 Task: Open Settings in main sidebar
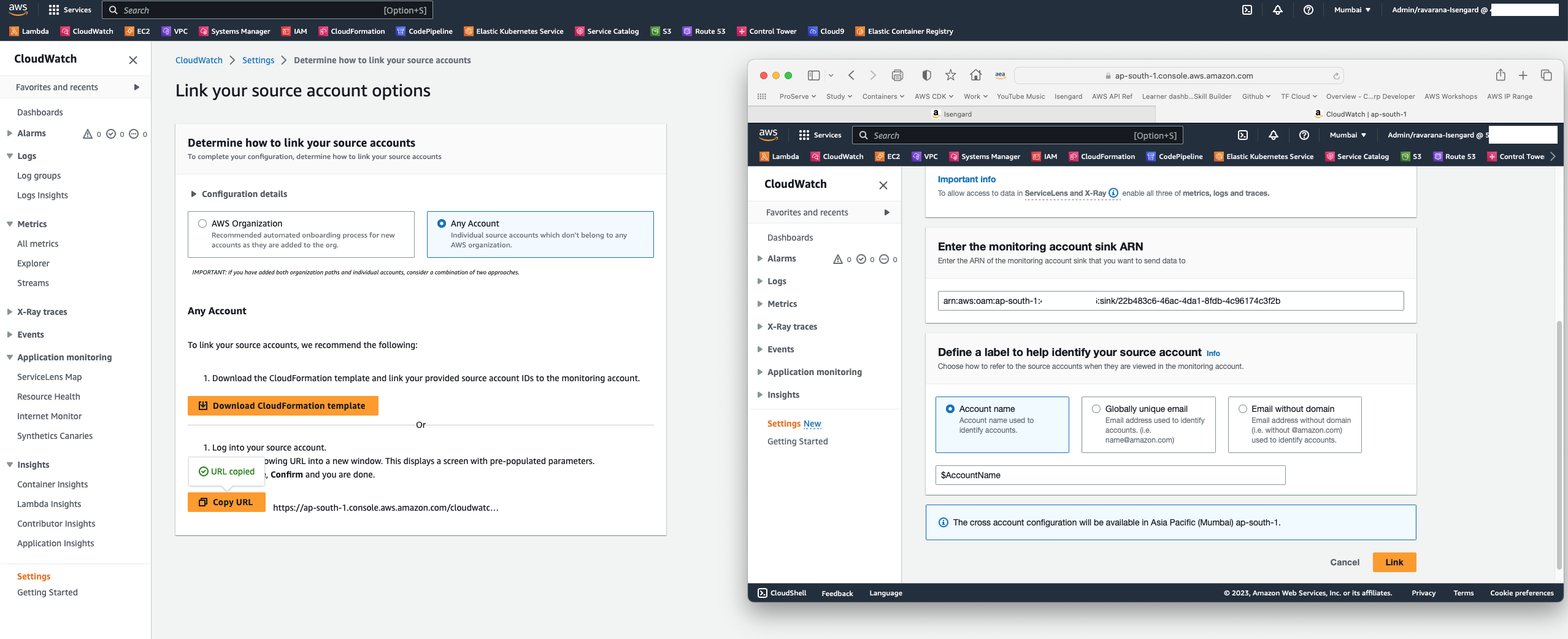click(34, 576)
